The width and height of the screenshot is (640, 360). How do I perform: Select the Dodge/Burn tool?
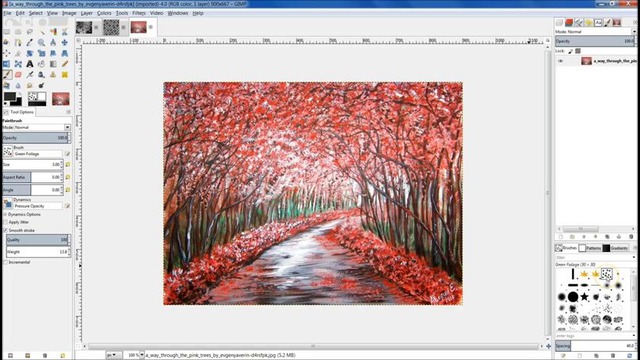(41, 85)
